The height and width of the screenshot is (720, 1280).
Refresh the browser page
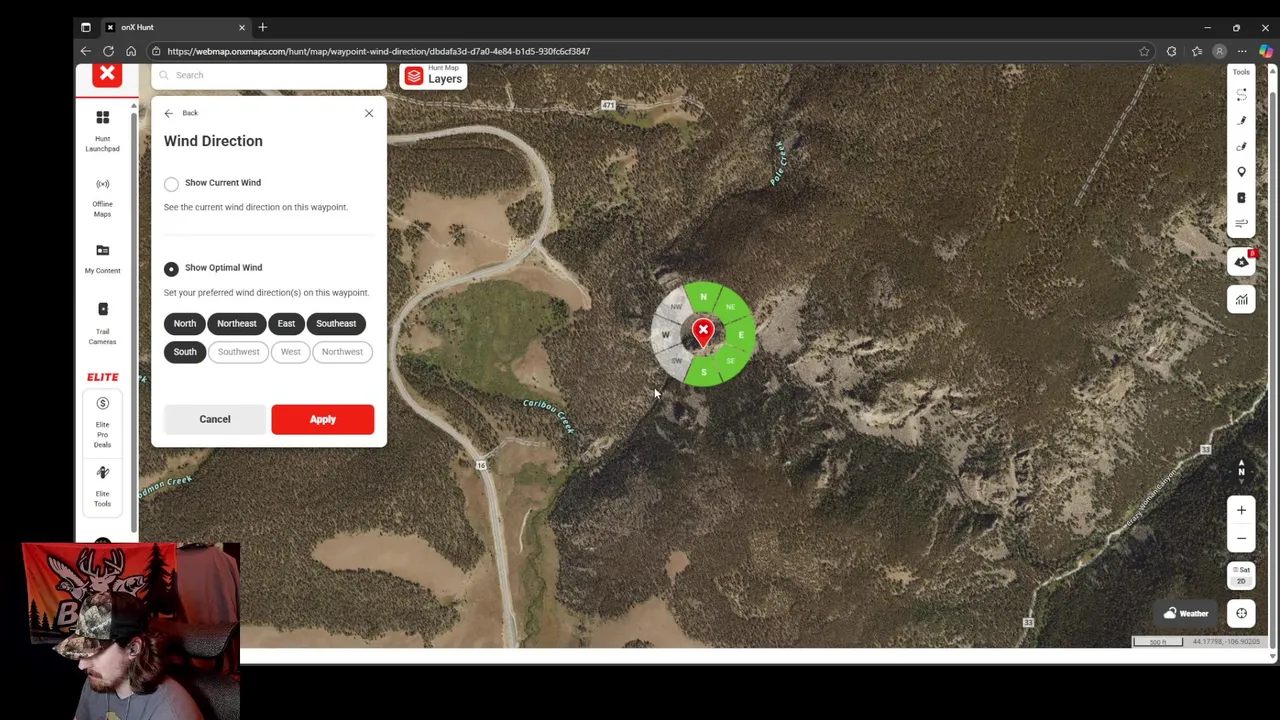click(x=108, y=51)
